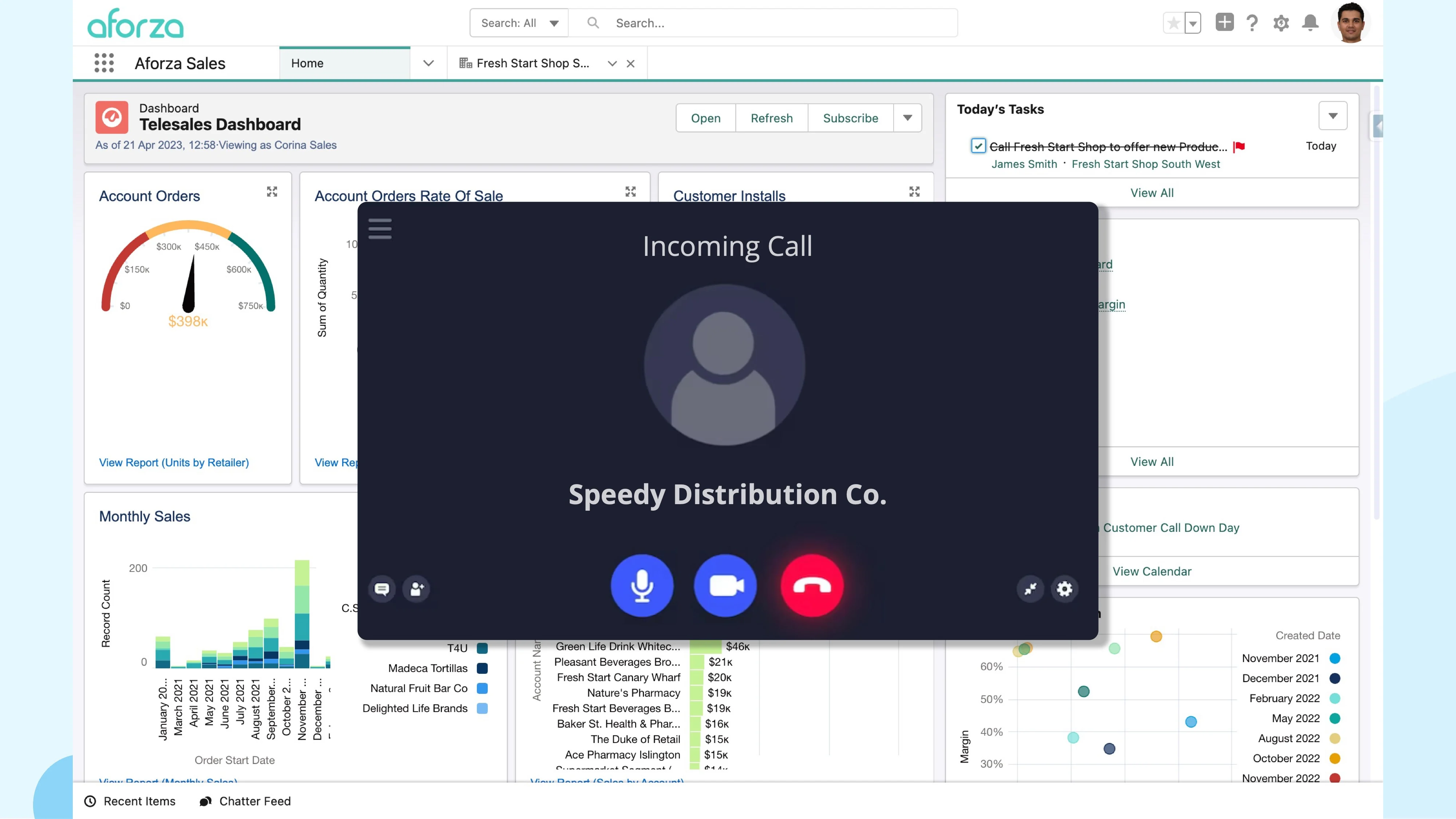
Task: Open Today's Tasks filter dropdown
Action: coord(1332,116)
